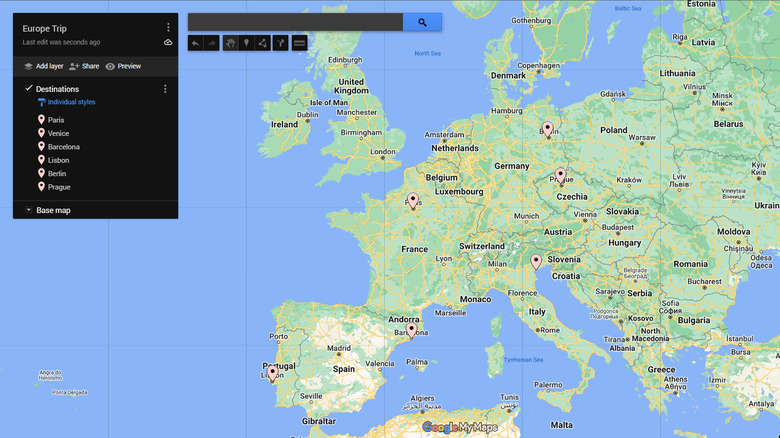Click the Redo arrow in the toolbar

tap(211, 43)
